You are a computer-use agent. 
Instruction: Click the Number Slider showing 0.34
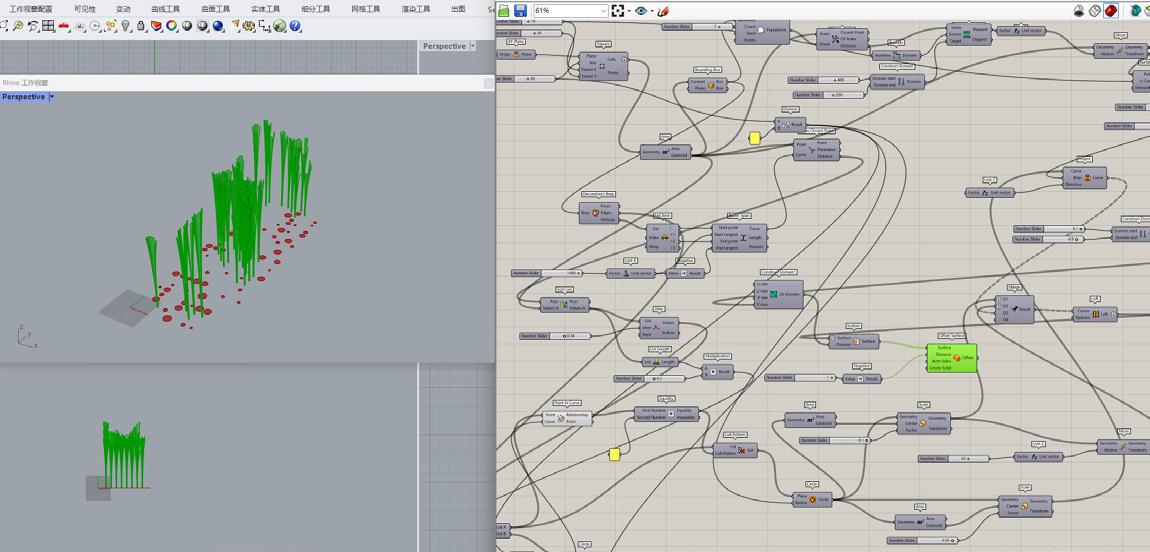[x=555, y=336]
